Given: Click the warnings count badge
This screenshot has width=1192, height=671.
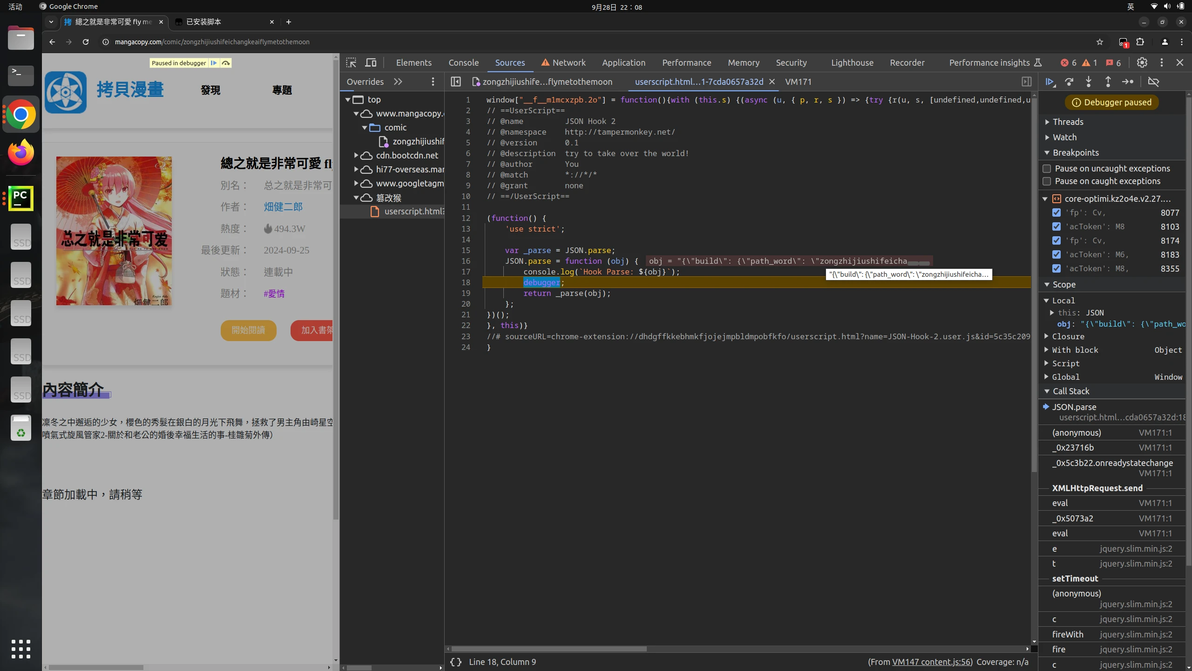Looking at the screenshot, I should point(1089,62).
